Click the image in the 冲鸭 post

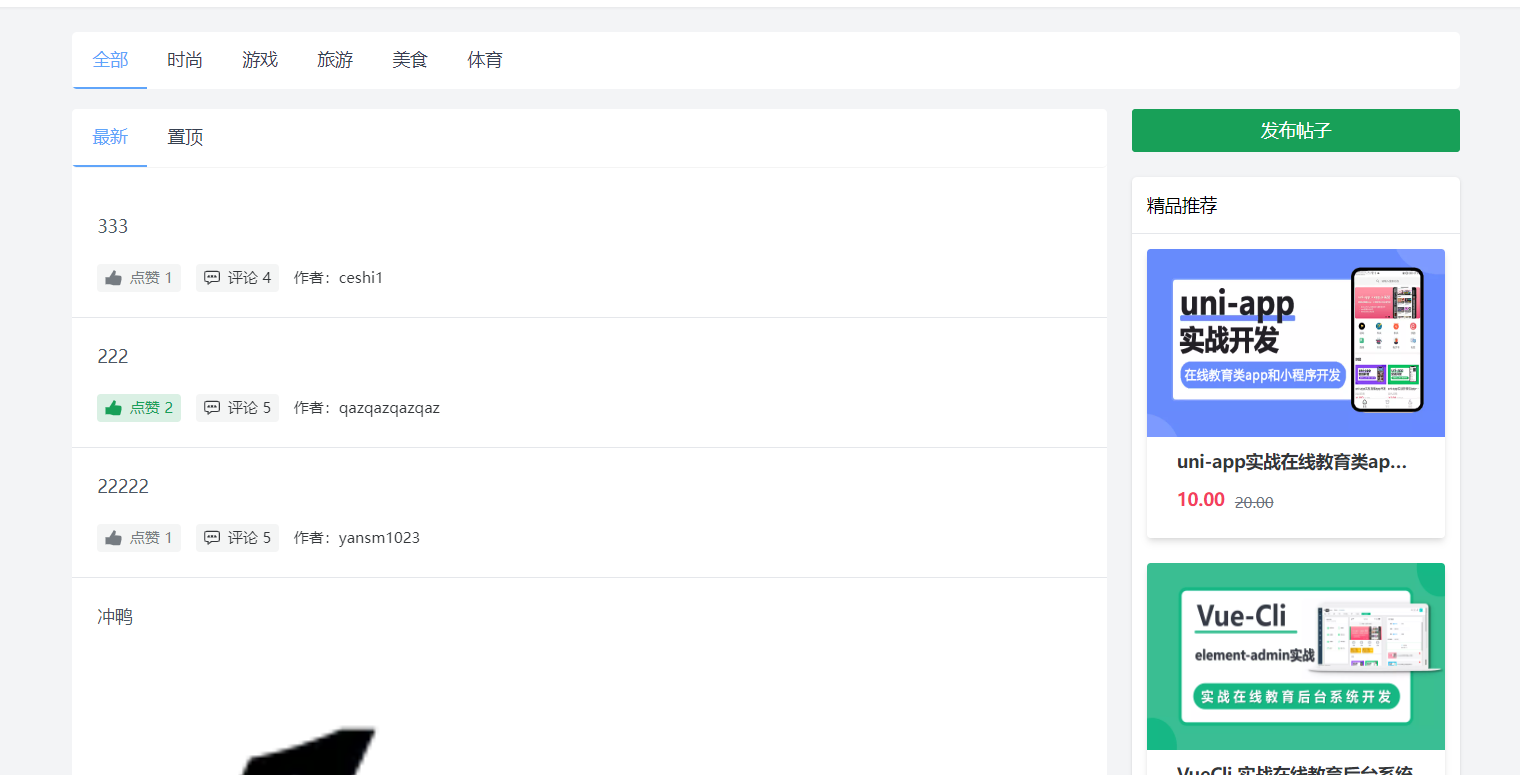(310, 750)
